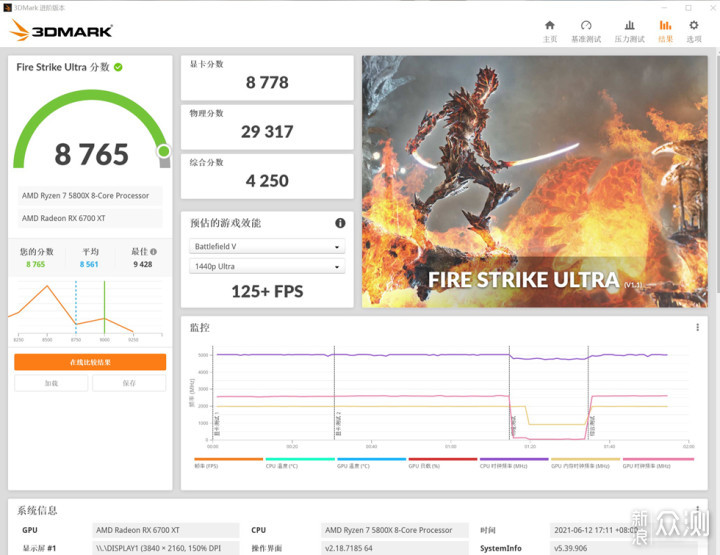Toggle the pink GPU 时钟频率 legend swatch
This screenshot has width=720, height=555.
click(x=658, y=459)
